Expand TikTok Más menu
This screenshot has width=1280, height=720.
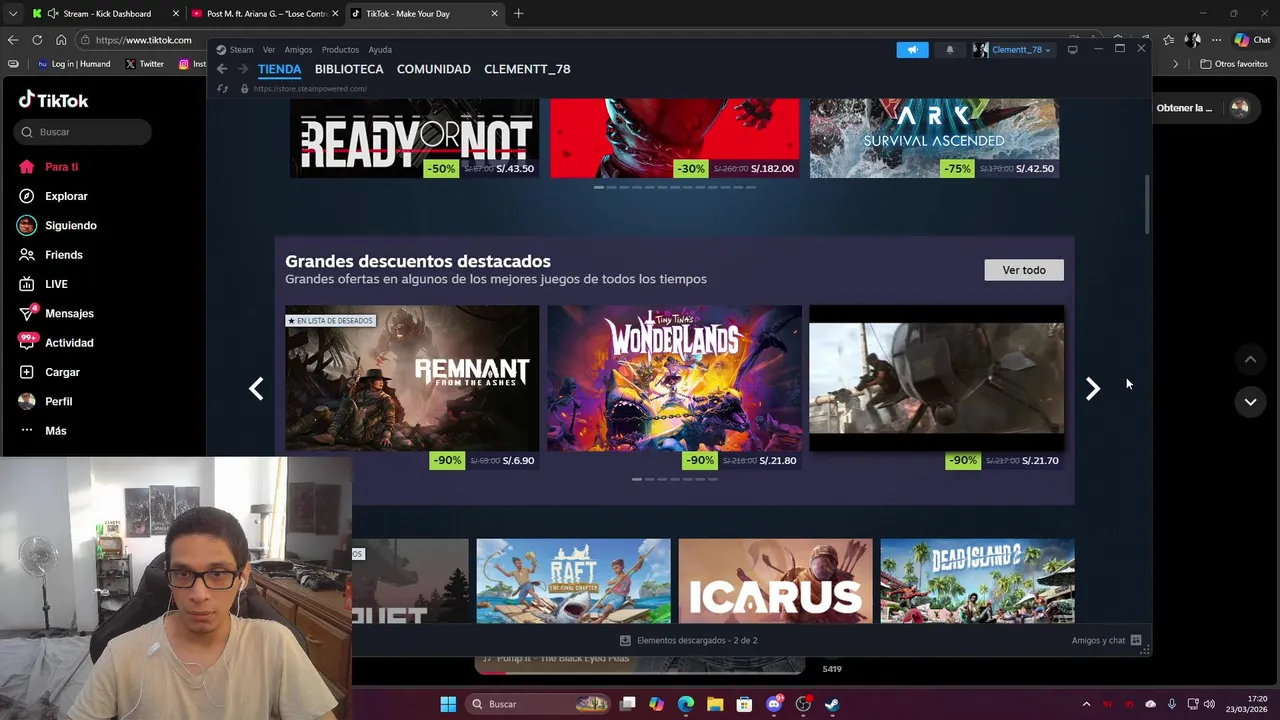42,431
